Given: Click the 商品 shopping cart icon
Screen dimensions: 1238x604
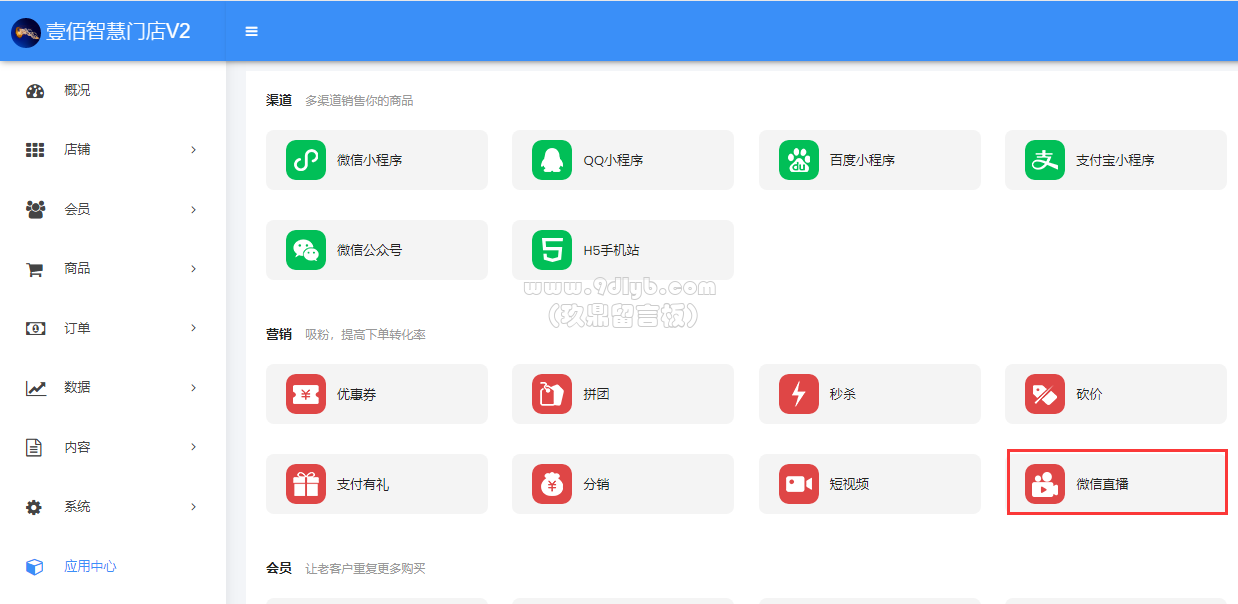Looking at the screenshot, I should 34,269.
